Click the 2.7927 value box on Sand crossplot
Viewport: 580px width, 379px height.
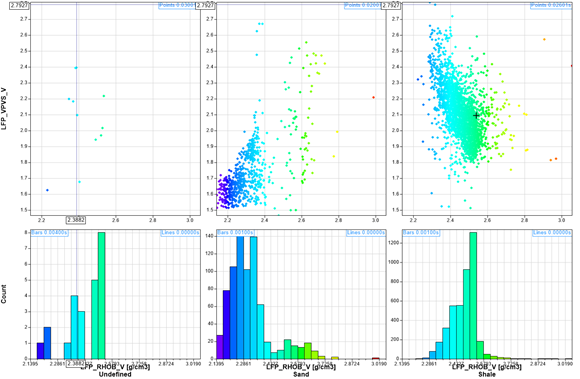pyautogui.click(x=205, y=5)
